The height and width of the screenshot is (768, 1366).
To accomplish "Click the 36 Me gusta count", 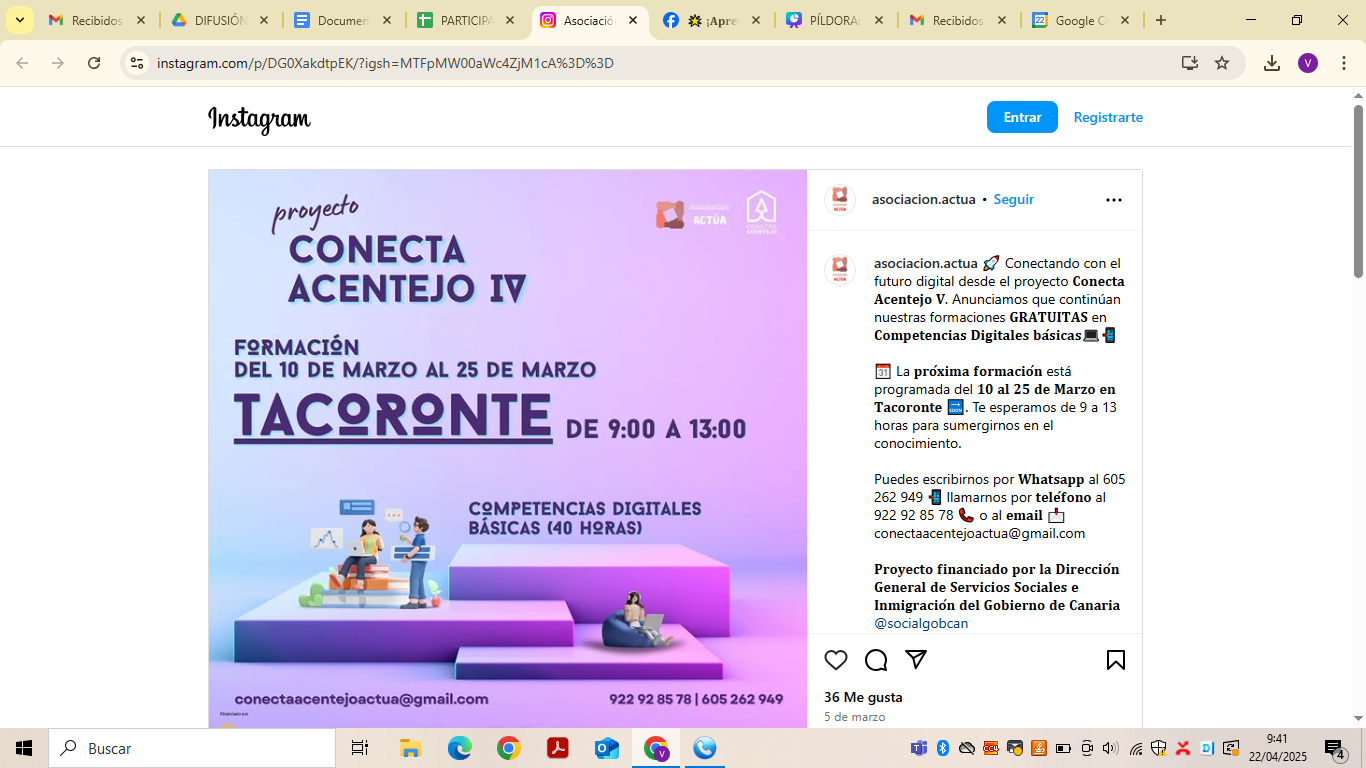I will tap(863, 697).
